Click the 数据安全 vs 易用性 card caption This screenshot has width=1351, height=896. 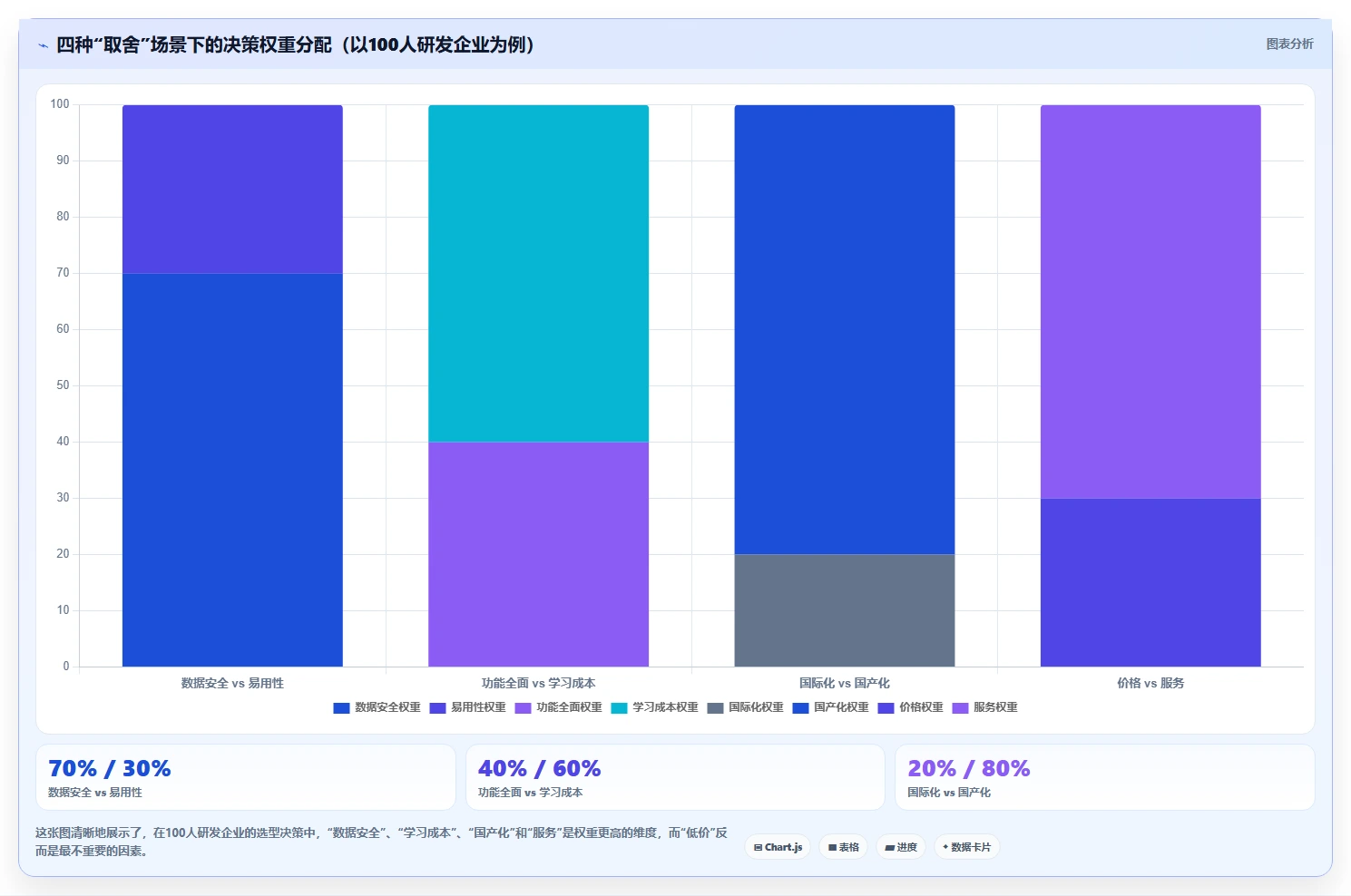tap(95, 793)
